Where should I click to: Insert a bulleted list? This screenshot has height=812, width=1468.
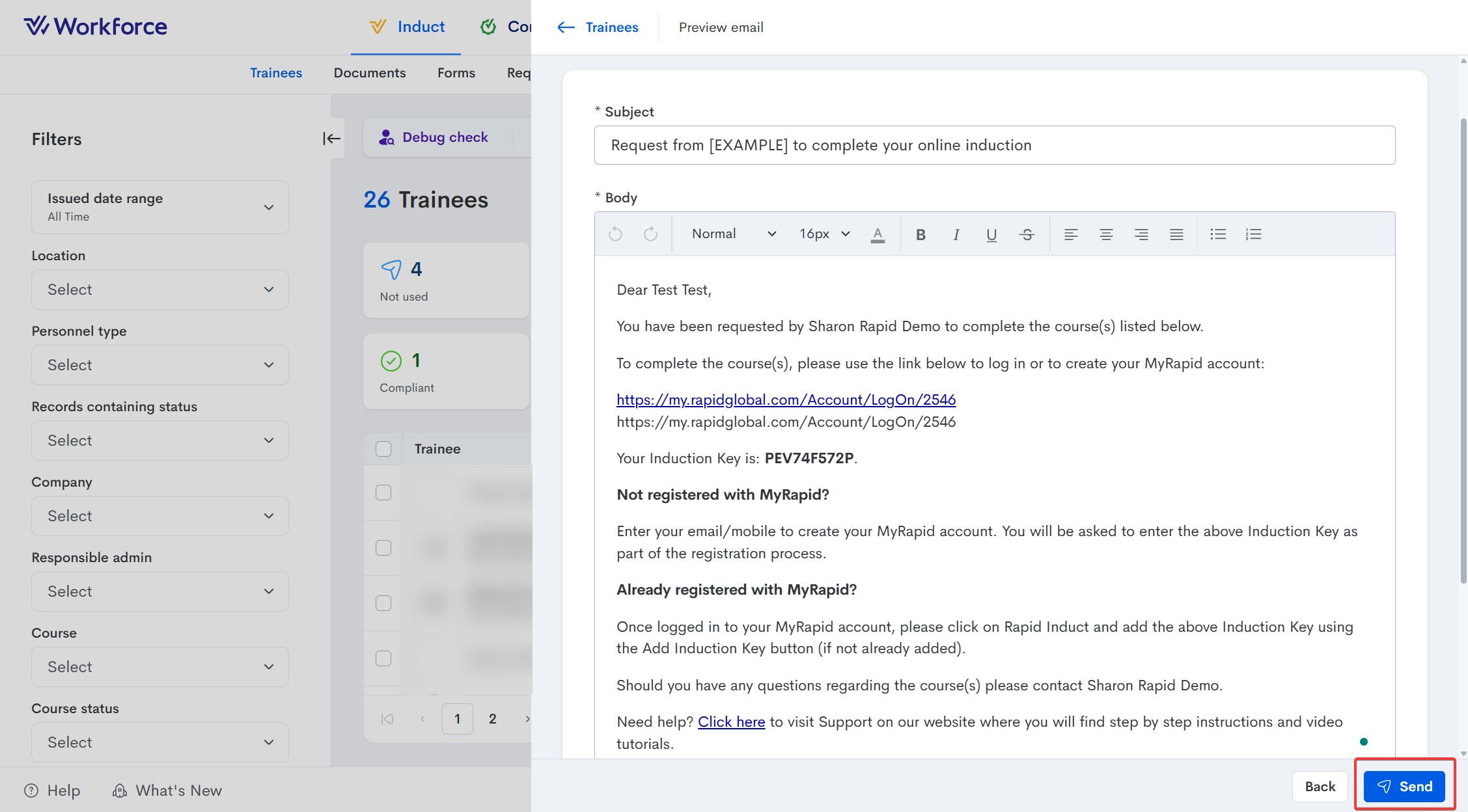(1217, 234)
